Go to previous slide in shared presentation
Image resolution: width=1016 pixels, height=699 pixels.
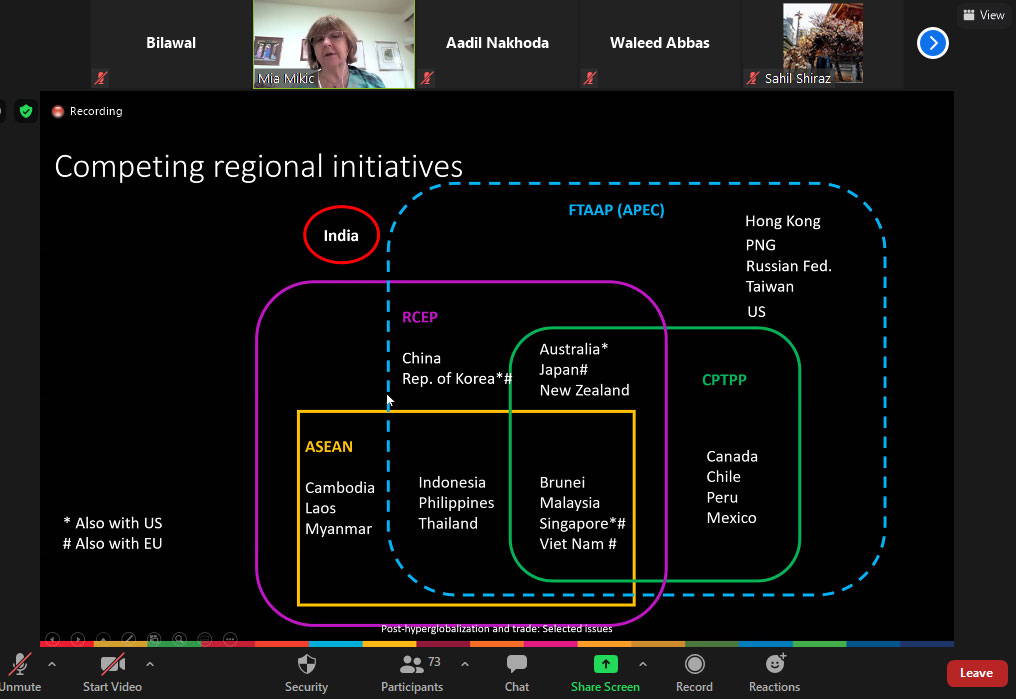52,639
